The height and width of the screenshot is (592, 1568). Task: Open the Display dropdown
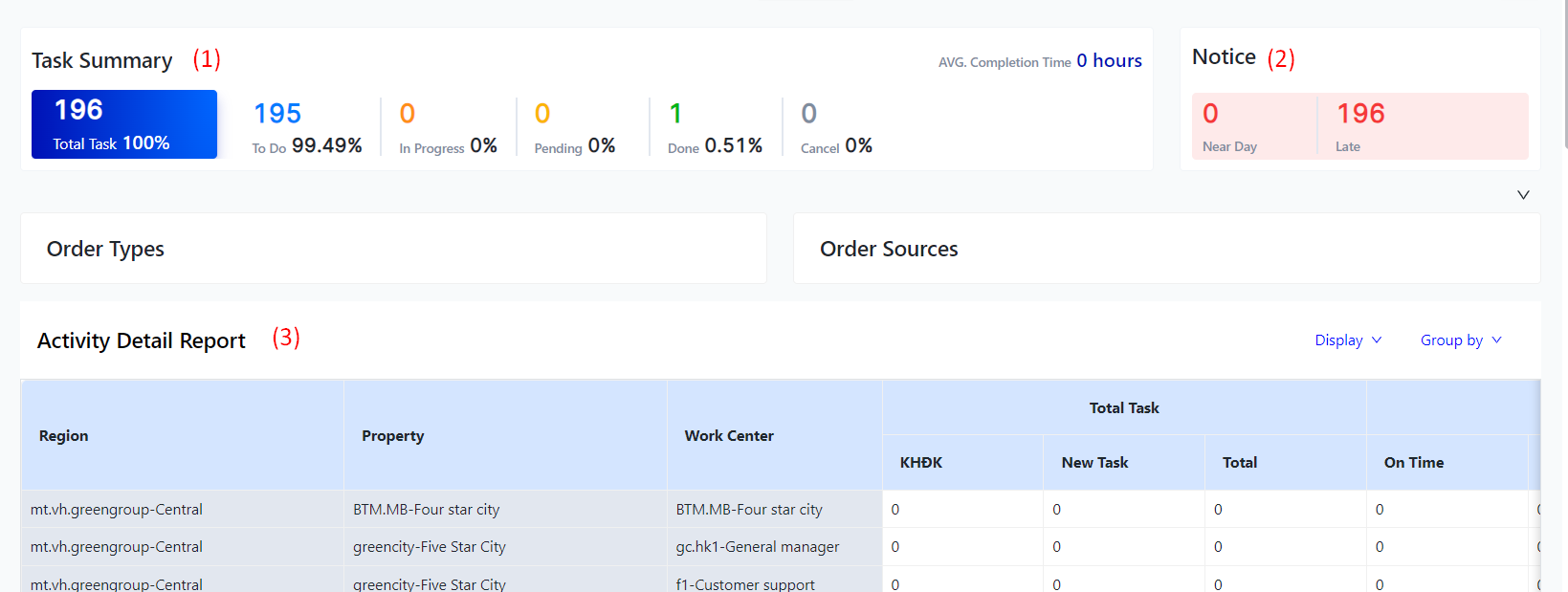pyautogui.click(x=1348, y=340)
